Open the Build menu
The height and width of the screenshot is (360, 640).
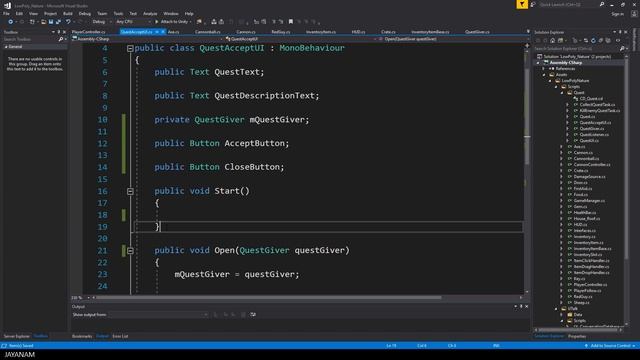tap(68, 13)
